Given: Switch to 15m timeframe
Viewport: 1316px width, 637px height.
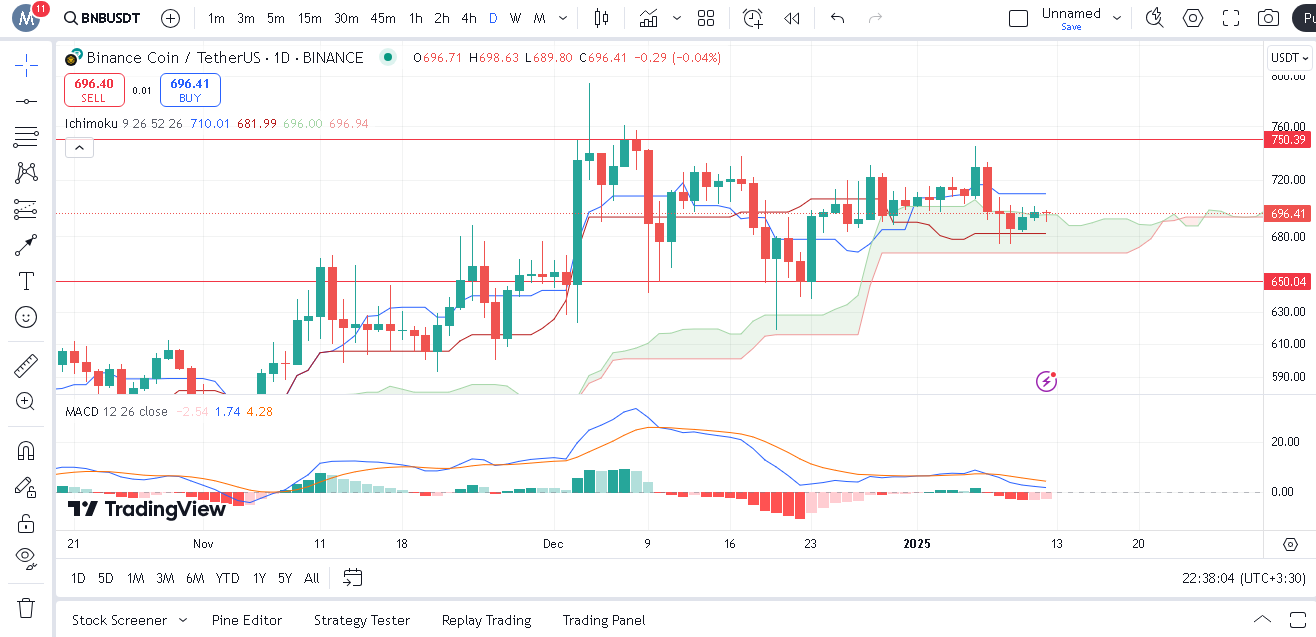Looking at the screenshot, I should coord(310,18).
